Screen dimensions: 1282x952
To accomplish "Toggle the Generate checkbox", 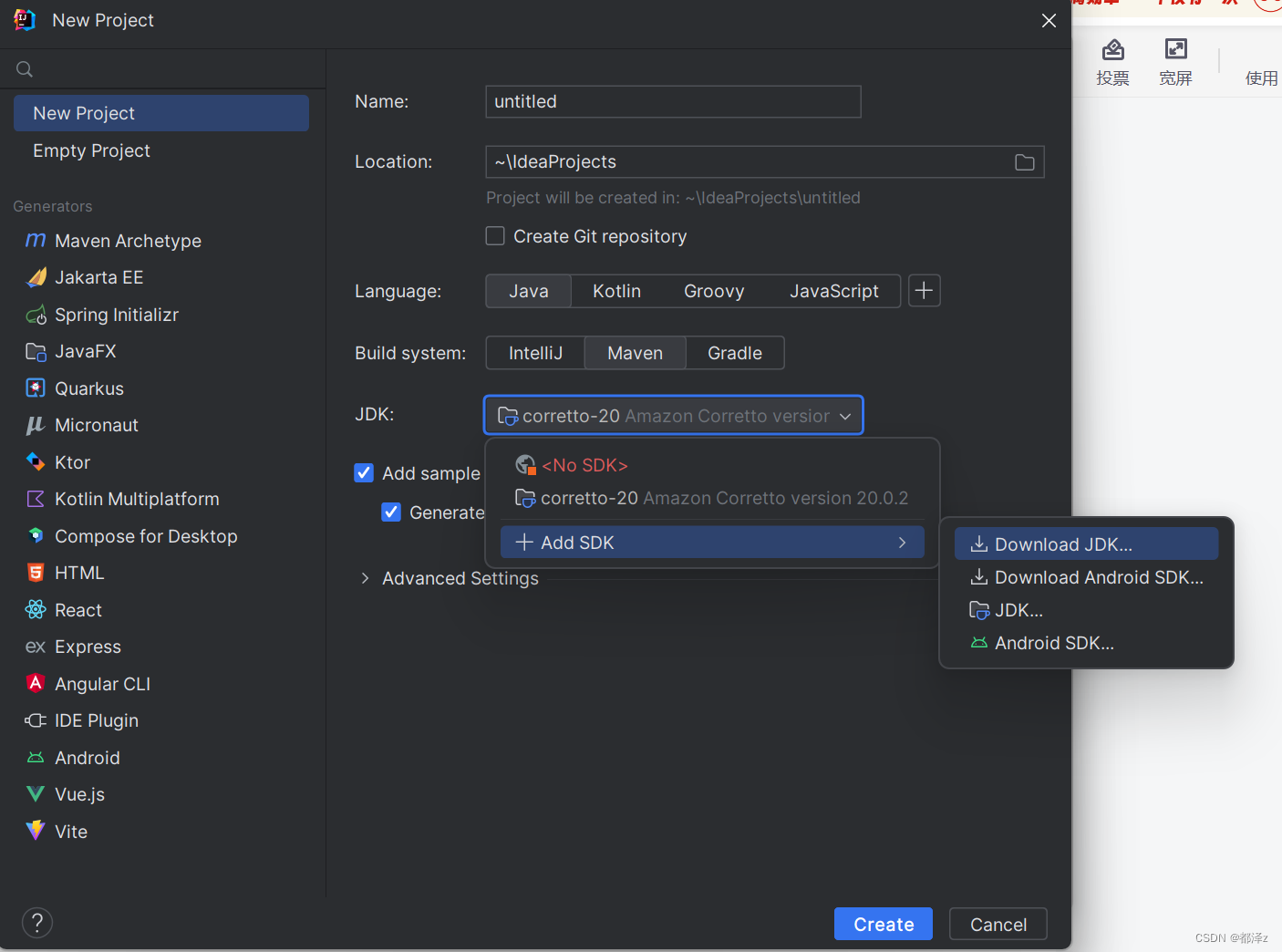I will (x=391, y=512).
